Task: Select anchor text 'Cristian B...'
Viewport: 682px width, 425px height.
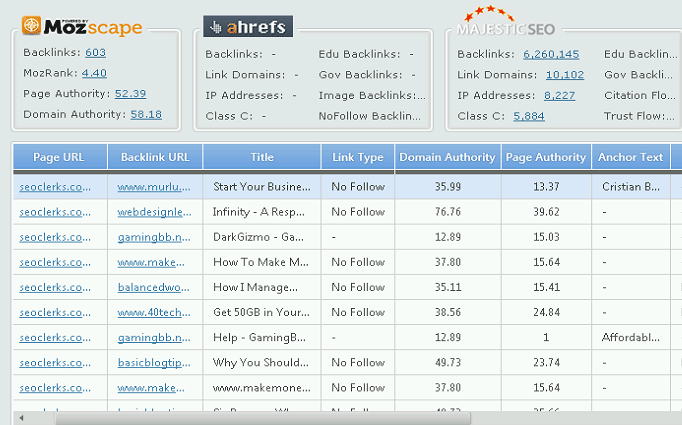Action: point(631,187)
